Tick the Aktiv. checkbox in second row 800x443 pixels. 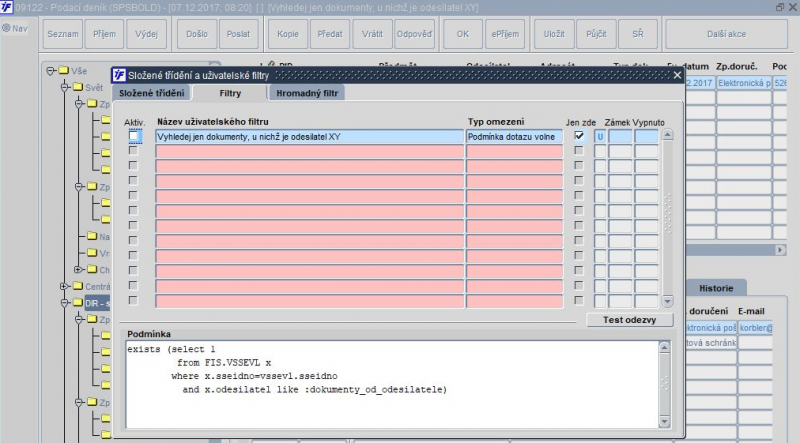133,151
